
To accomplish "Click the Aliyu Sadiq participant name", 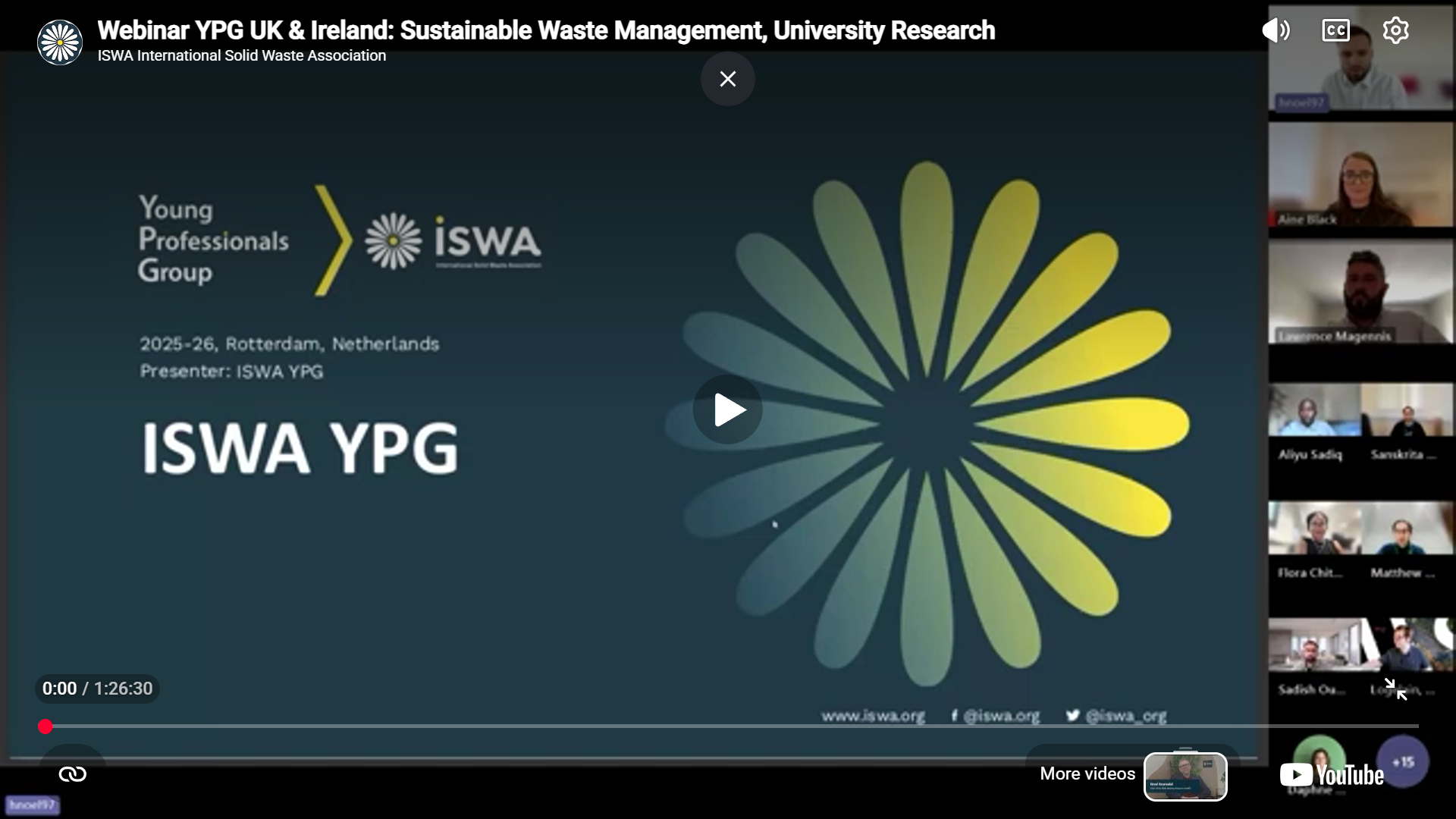I will [x=1310, y=455].
